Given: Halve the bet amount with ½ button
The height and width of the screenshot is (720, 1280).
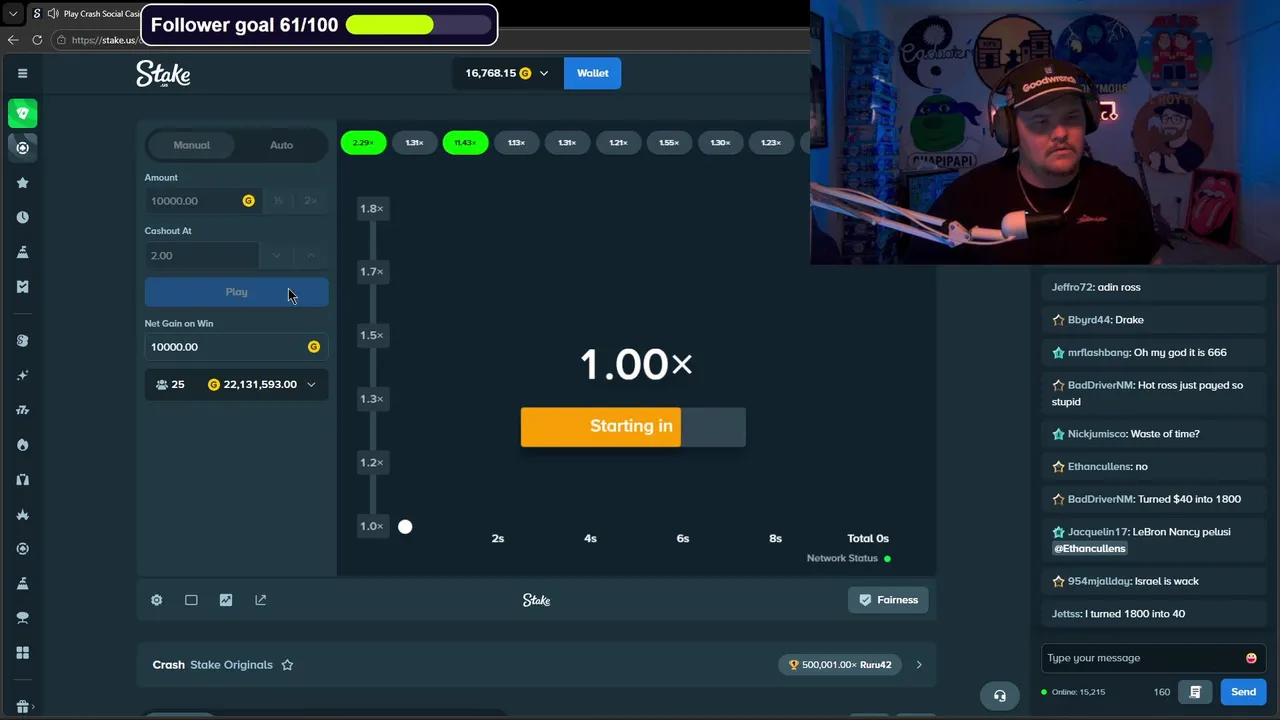Looking at the screenshot, I should click(x=278, y=201).
